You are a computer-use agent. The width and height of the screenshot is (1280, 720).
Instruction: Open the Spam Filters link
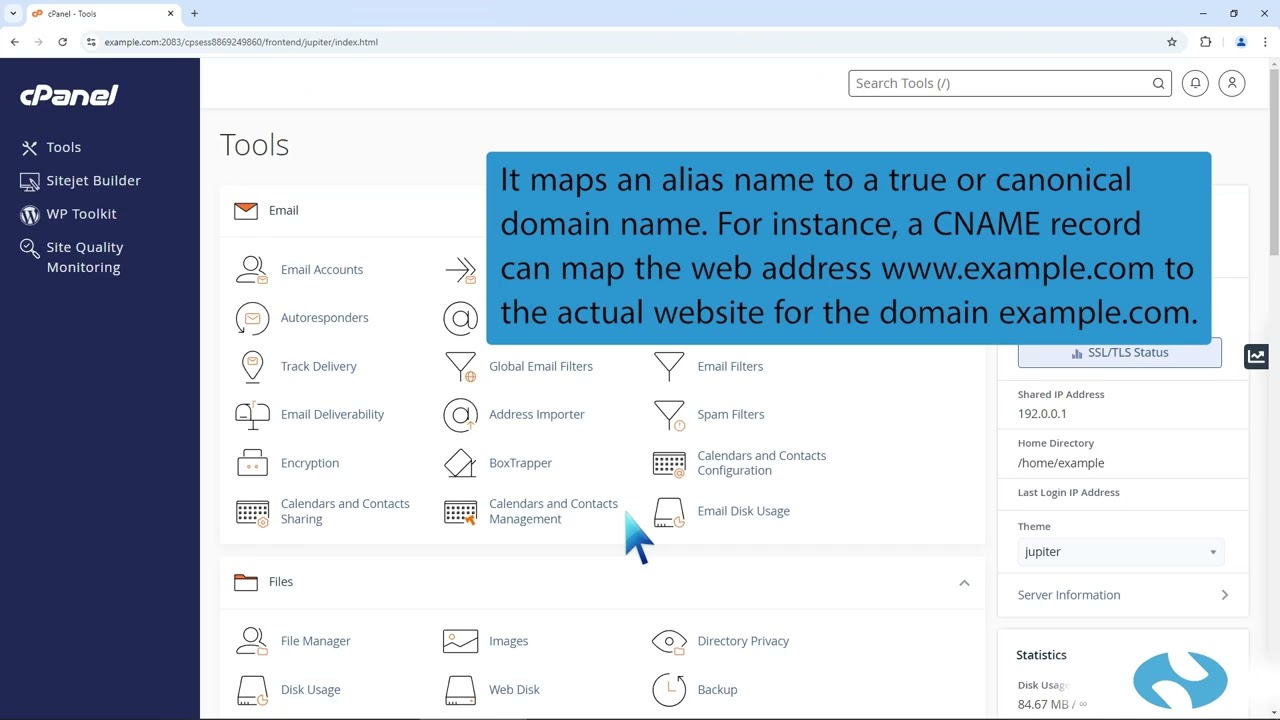click(731, 415)
